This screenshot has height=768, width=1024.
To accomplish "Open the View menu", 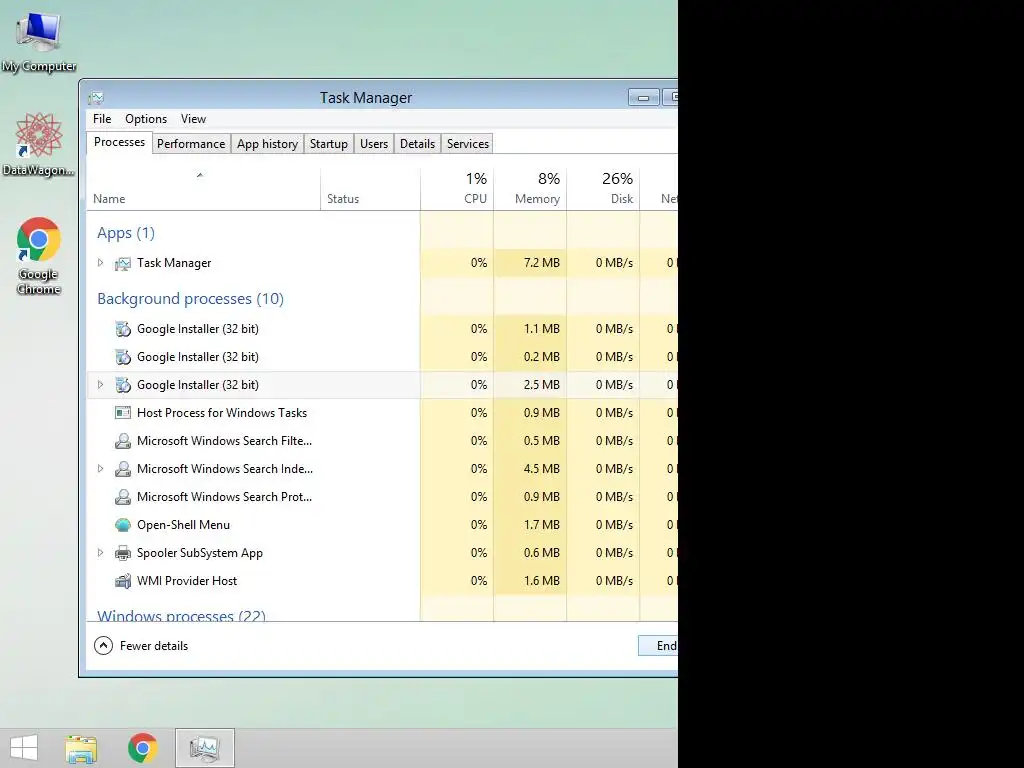I will [x=193, y=119].
